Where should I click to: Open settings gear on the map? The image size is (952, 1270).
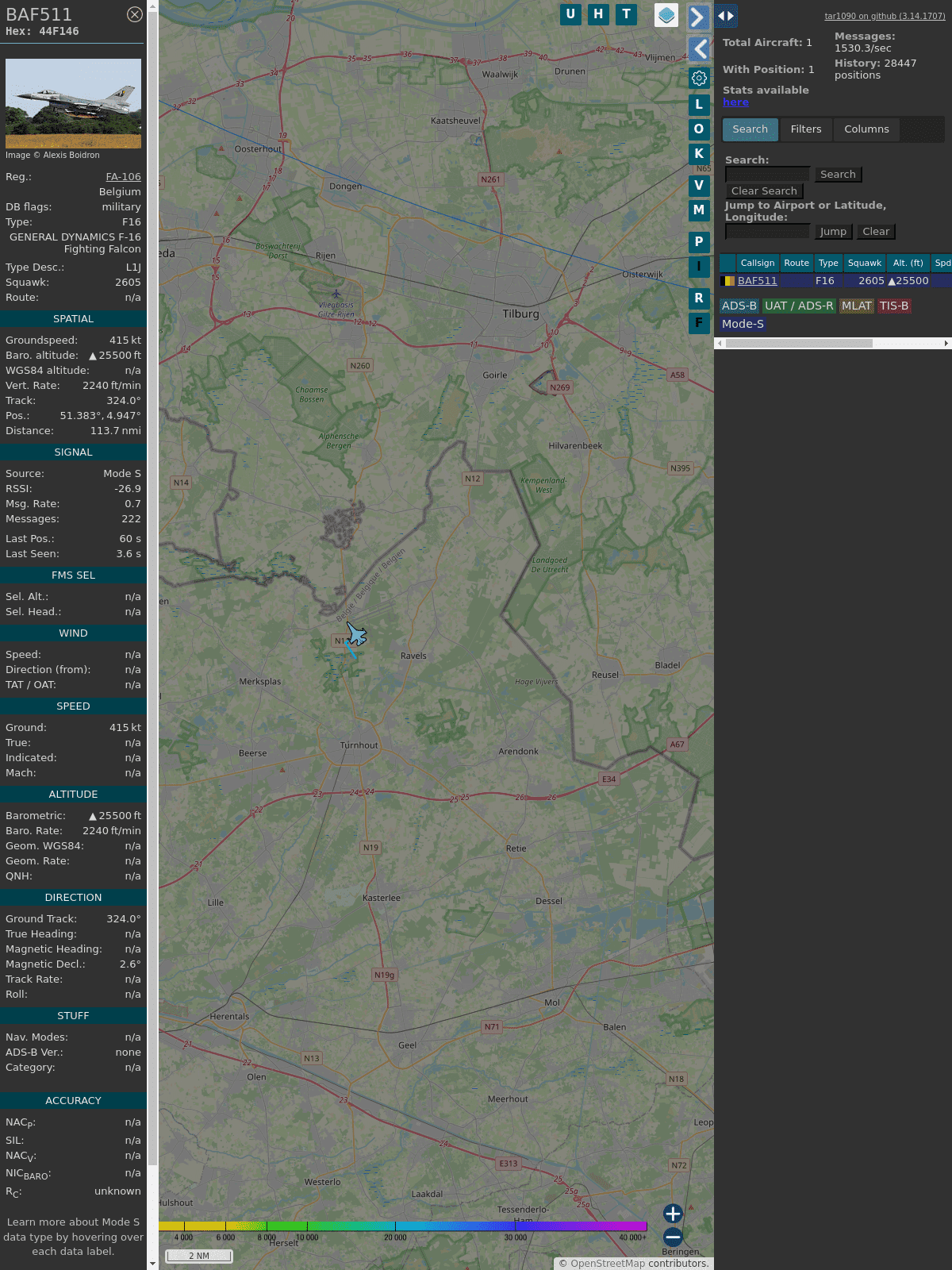(x=699, y=78)
